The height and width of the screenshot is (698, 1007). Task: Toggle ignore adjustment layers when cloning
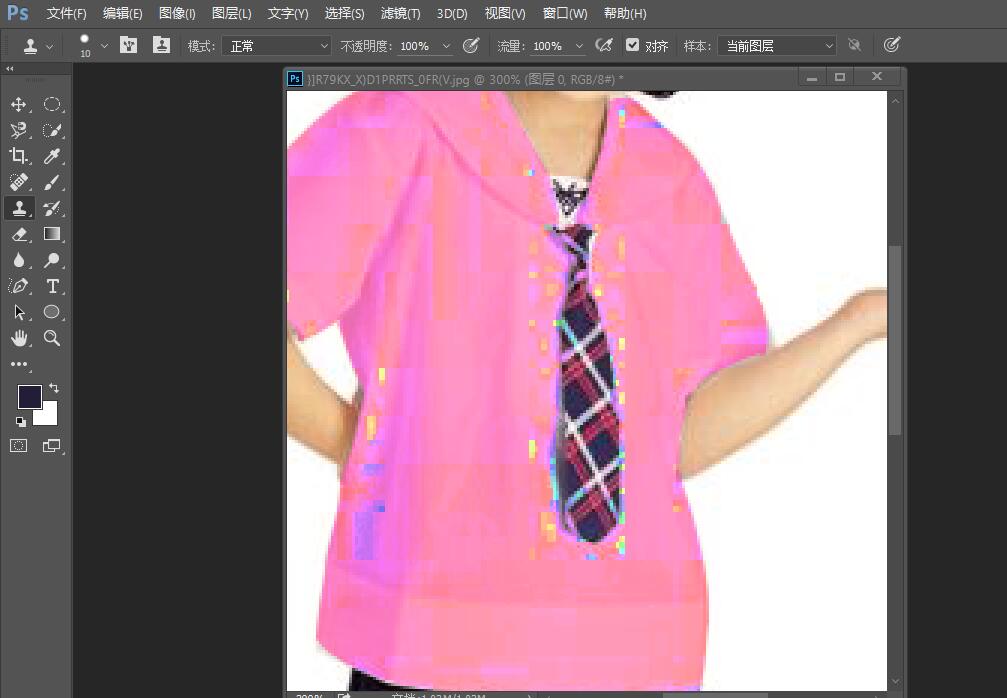pos(854,45)
